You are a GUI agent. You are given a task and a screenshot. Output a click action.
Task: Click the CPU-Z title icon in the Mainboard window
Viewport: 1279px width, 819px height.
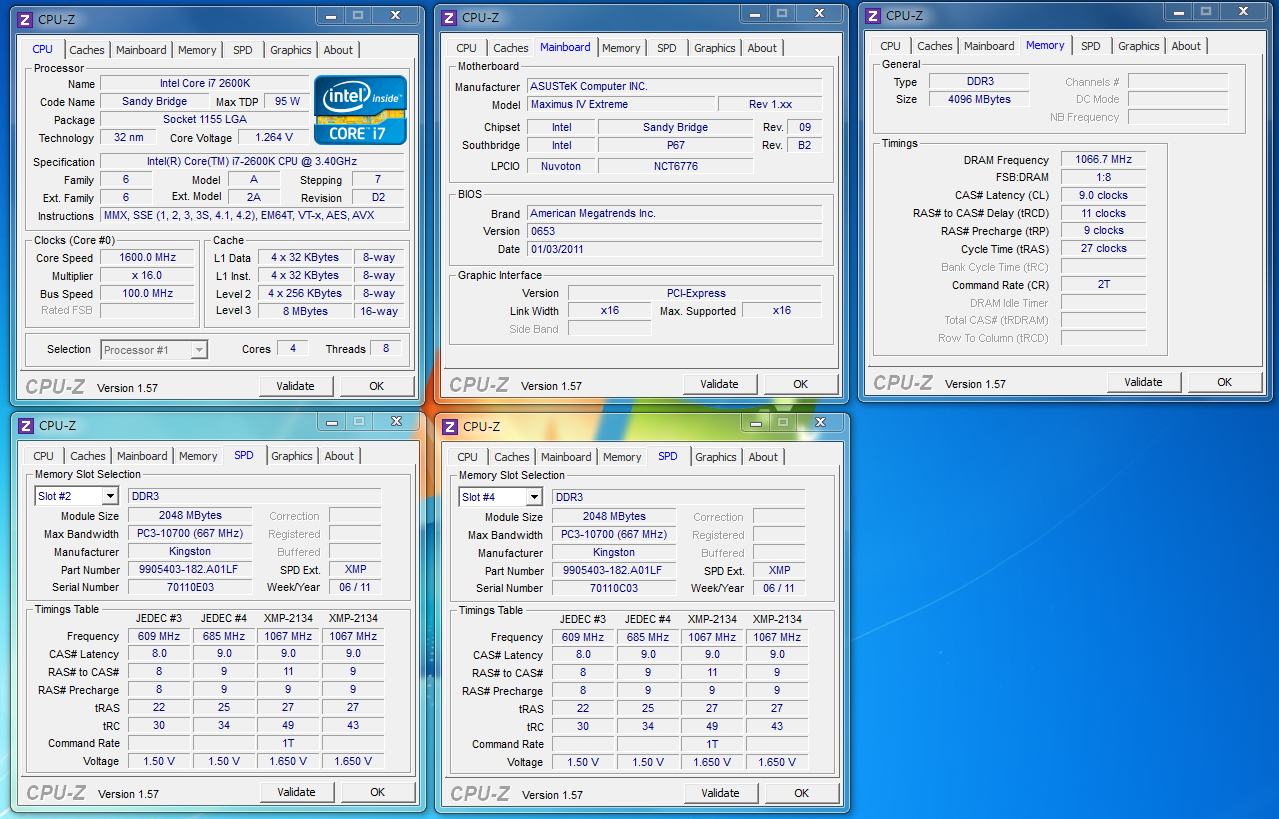coord(450,17)
